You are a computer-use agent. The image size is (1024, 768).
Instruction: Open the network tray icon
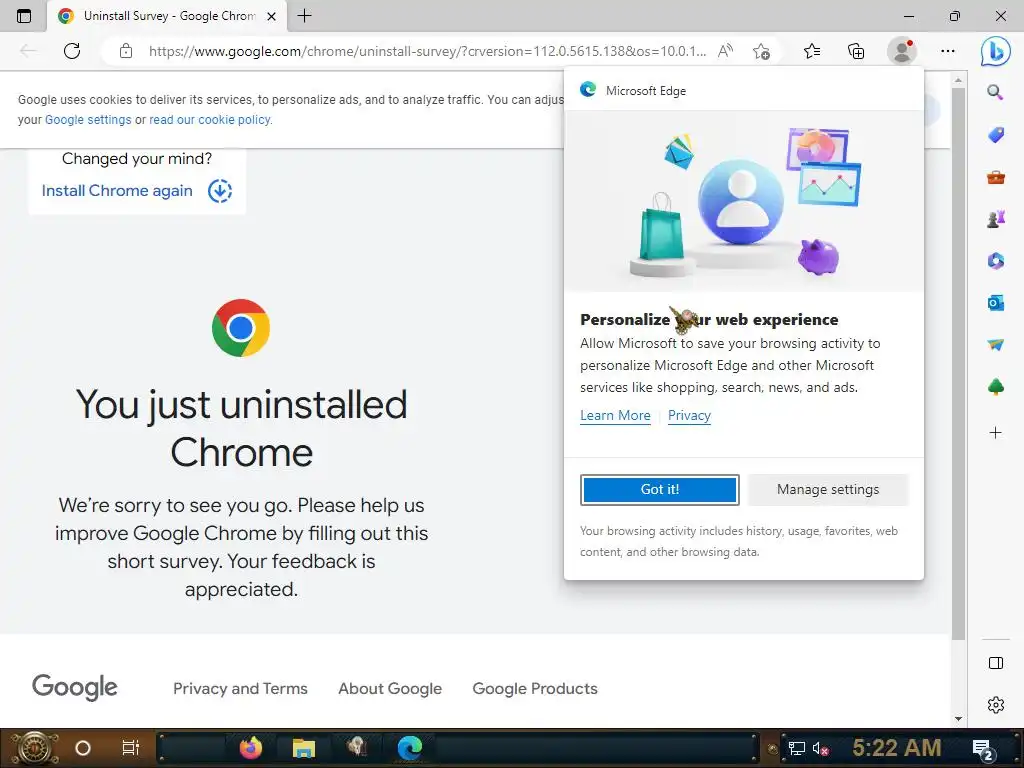(x=797, y=748)
